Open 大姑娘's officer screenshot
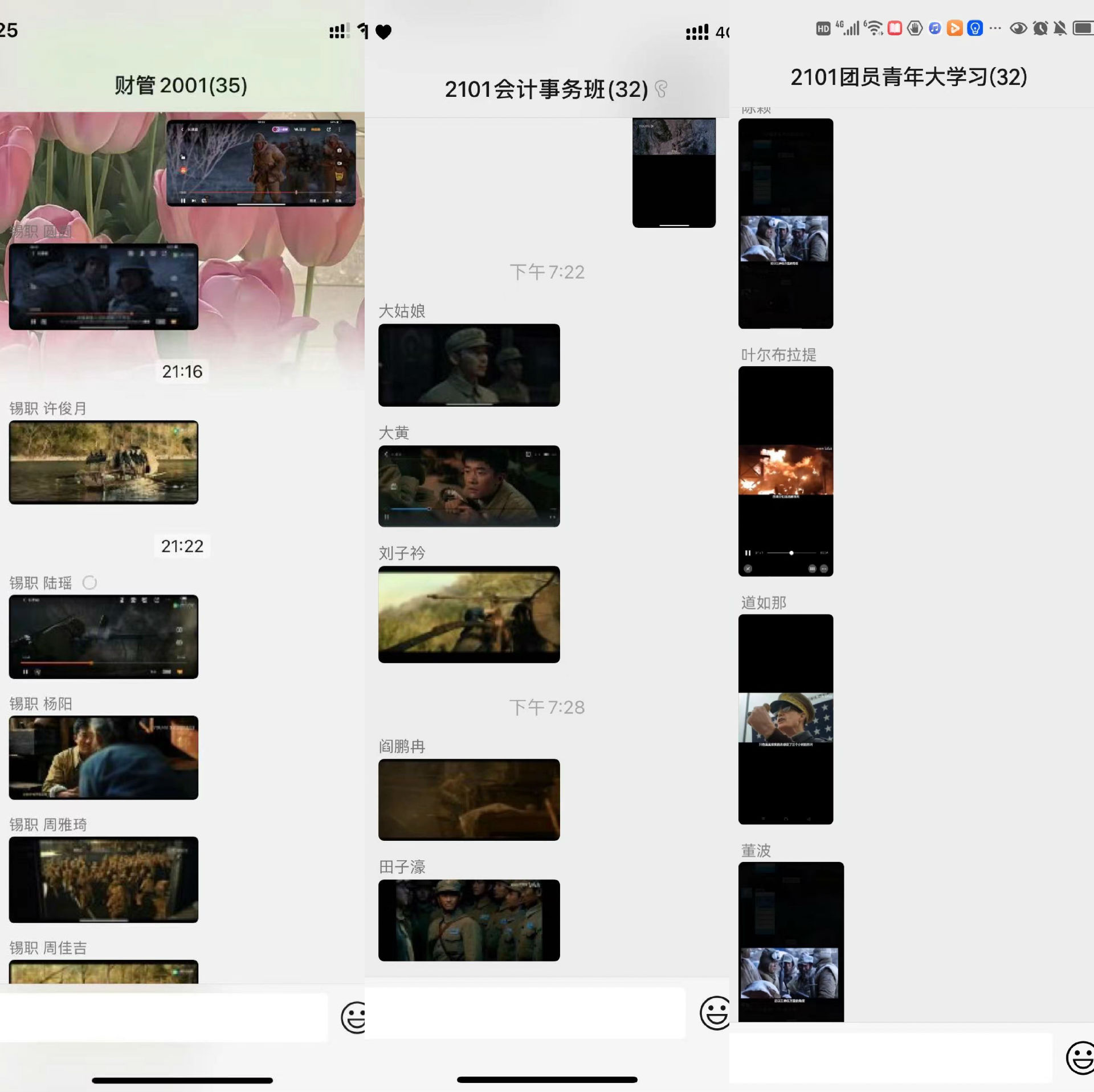Image resolution: width=1094 pixels, height=1092 pixels. point(469,365)
